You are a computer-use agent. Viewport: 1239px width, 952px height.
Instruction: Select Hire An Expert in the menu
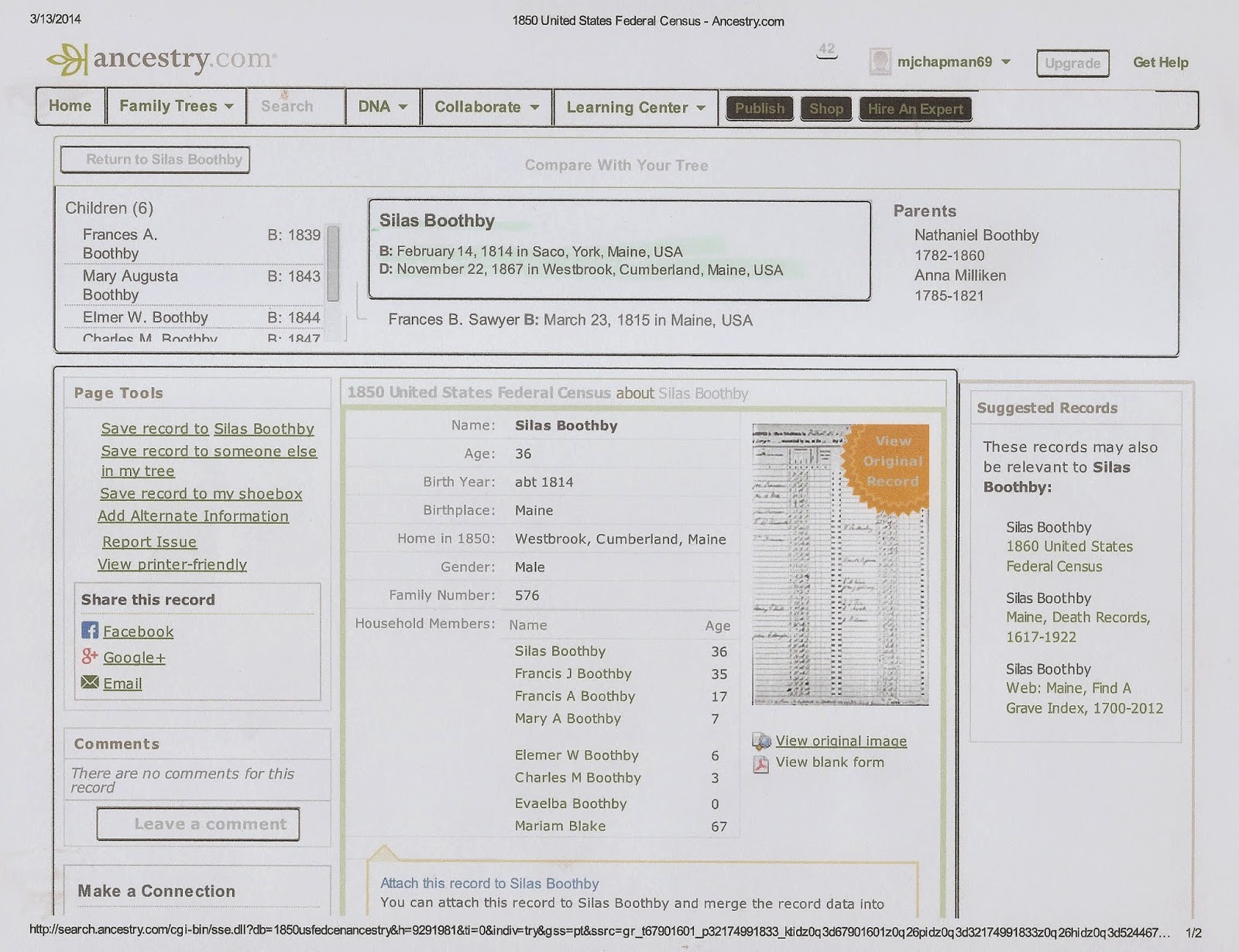point(915,108)
